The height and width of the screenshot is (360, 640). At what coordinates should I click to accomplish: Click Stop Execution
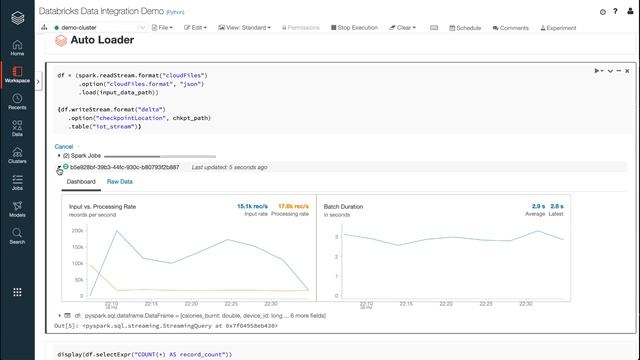click(x=354, y=28)
